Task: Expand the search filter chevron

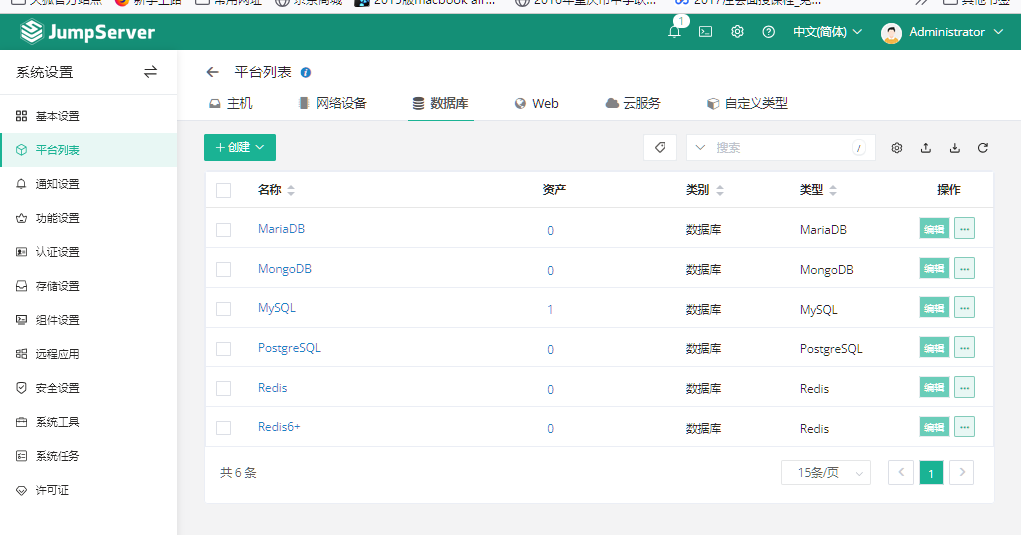Action: coord(700,148)
